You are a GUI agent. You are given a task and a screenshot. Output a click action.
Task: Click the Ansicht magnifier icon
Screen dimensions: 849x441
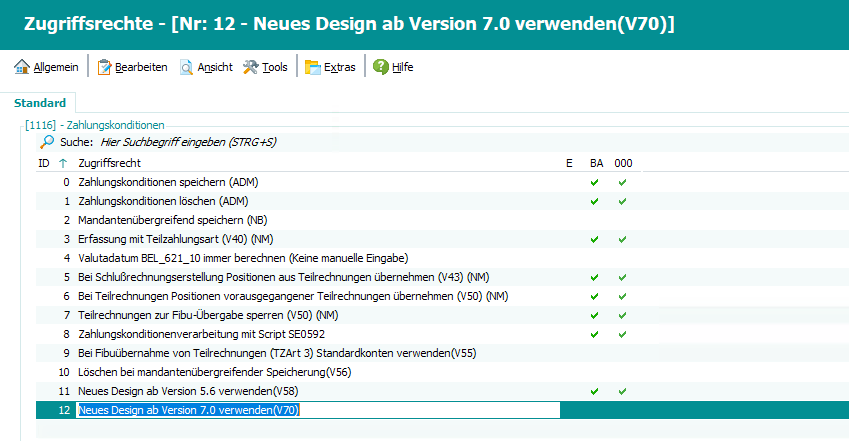187,67
